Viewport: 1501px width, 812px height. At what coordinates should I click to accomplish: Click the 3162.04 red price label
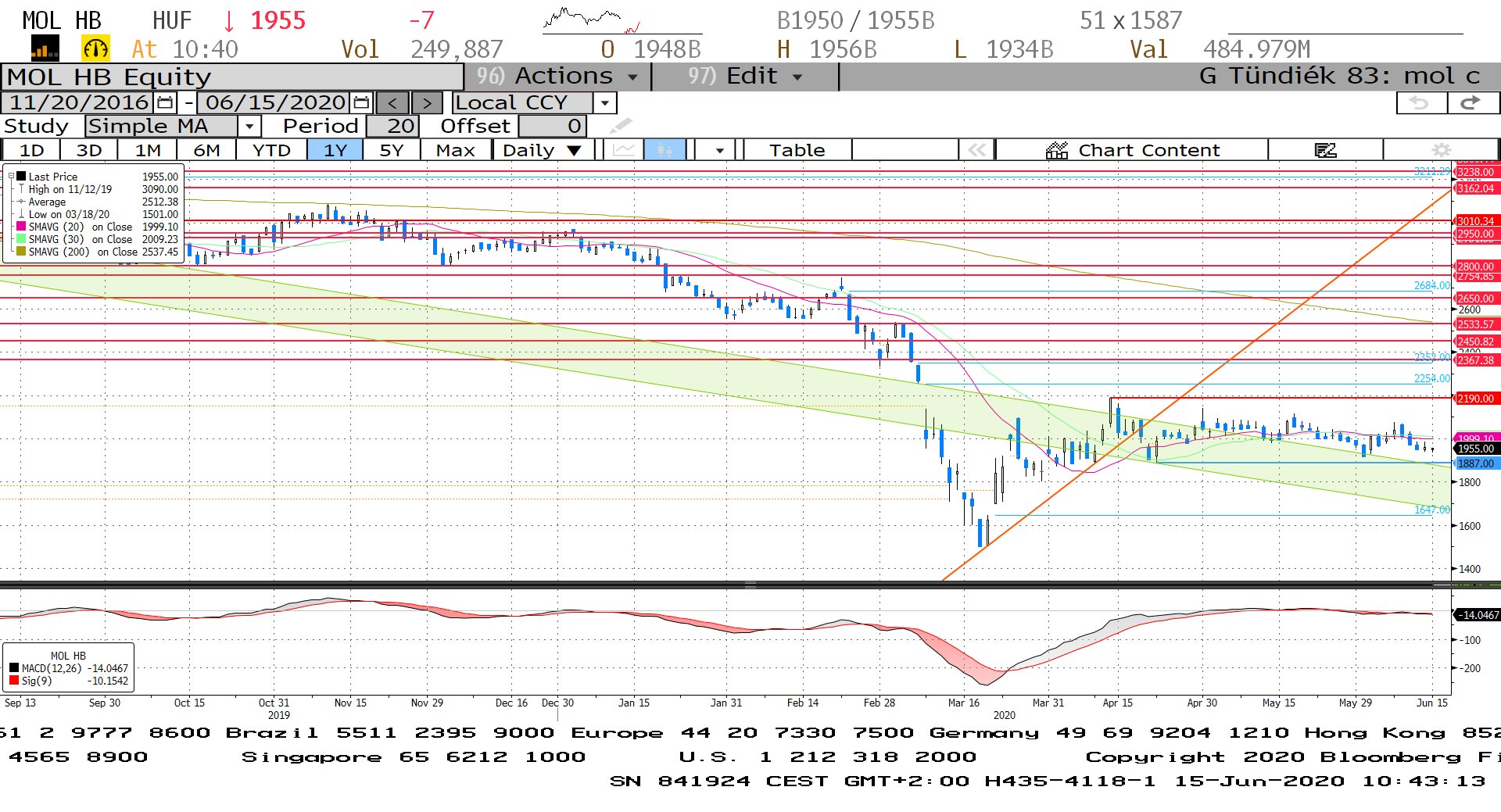[1475, 188]
